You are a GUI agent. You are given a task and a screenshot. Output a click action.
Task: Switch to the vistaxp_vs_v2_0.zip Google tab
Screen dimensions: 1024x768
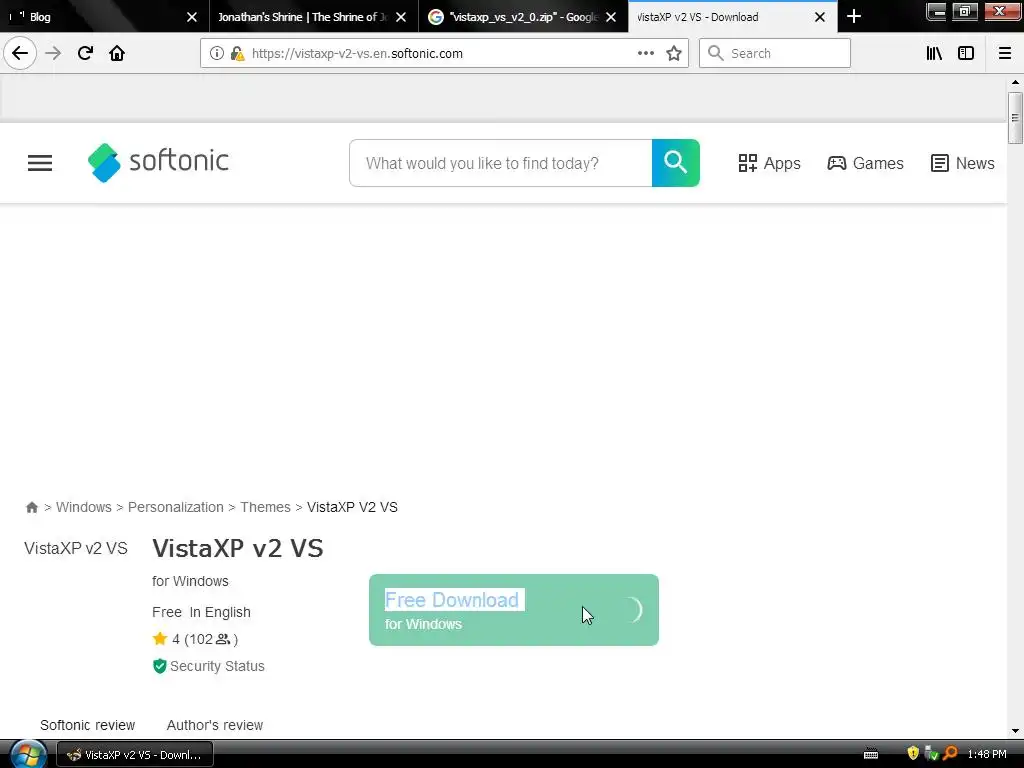point(523,16)
